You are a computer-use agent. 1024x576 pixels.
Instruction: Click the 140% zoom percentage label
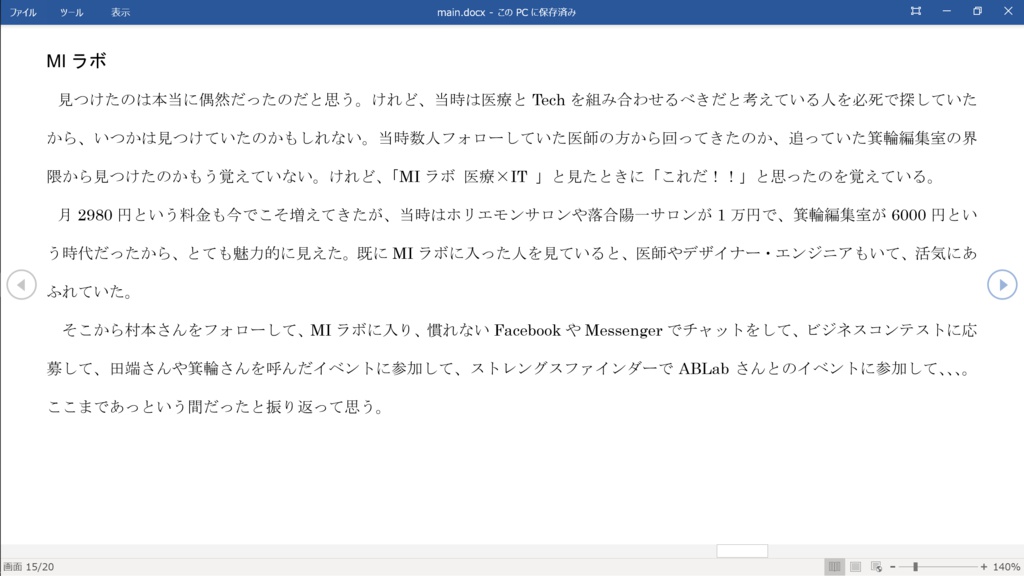[1007, 566]
